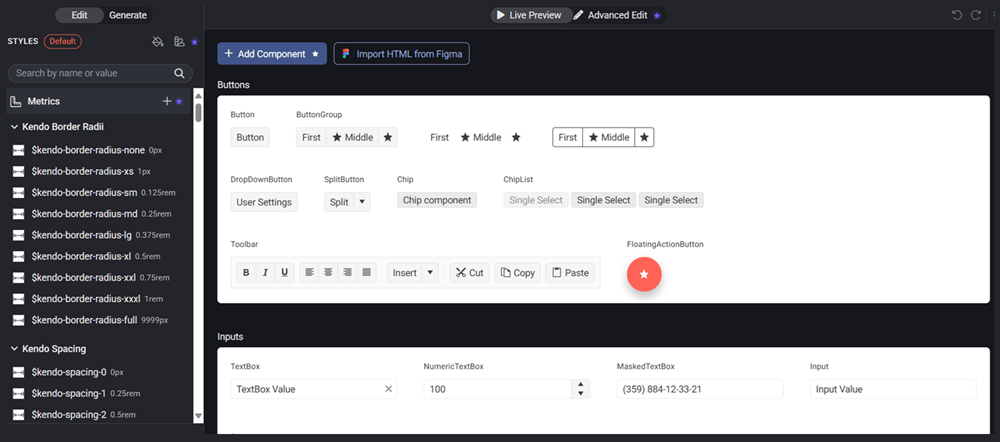Click the plain Button sample
Screen dimensions: 1000x442
(250, 137)
